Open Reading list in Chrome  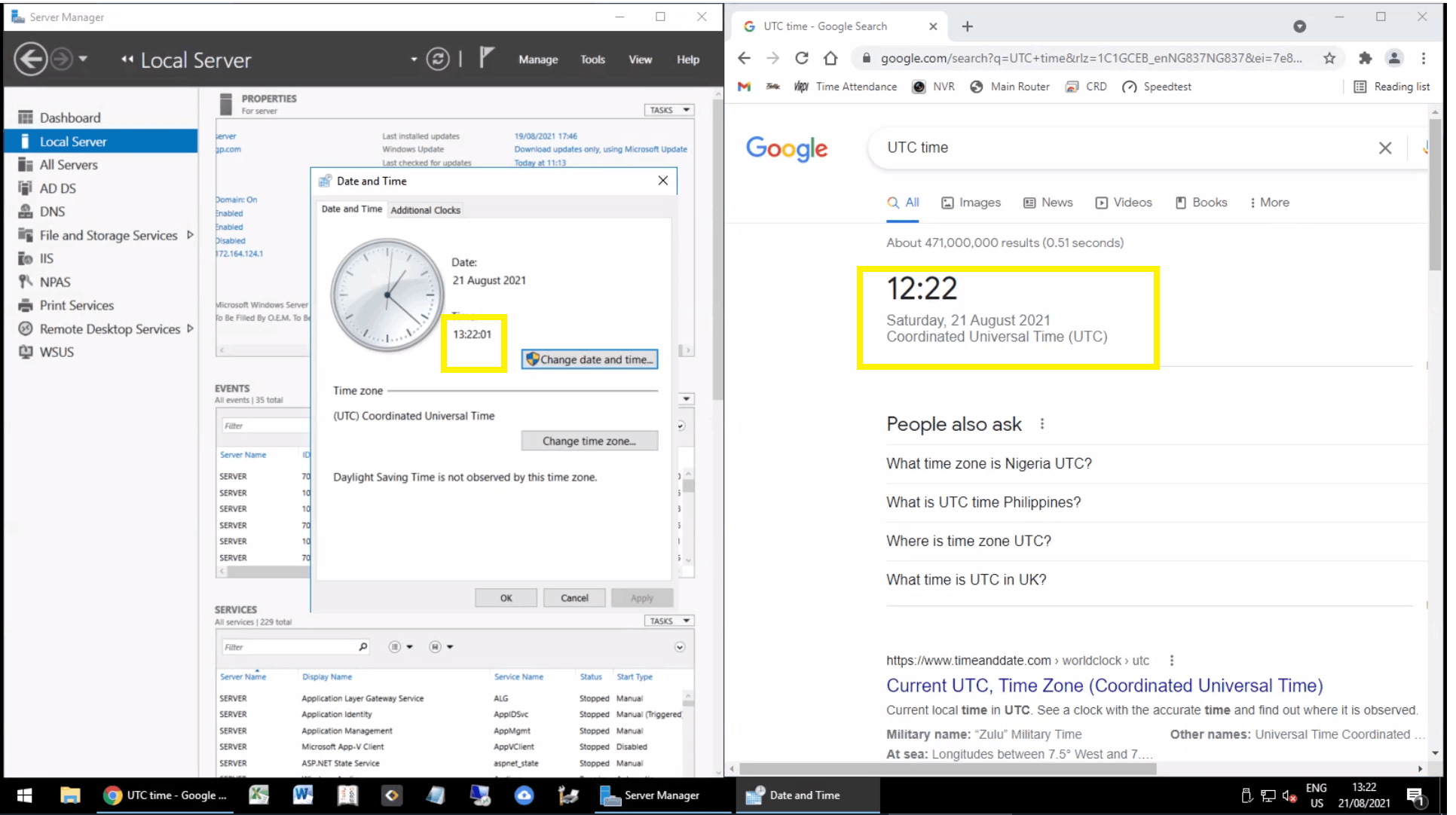1392,87
